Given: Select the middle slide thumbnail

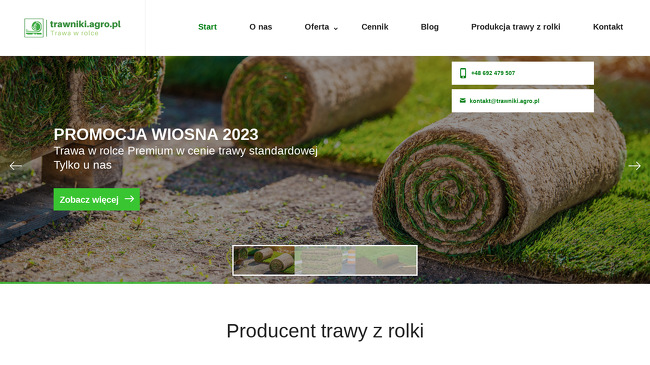Looking at the screenshot, I should point(325,260).
